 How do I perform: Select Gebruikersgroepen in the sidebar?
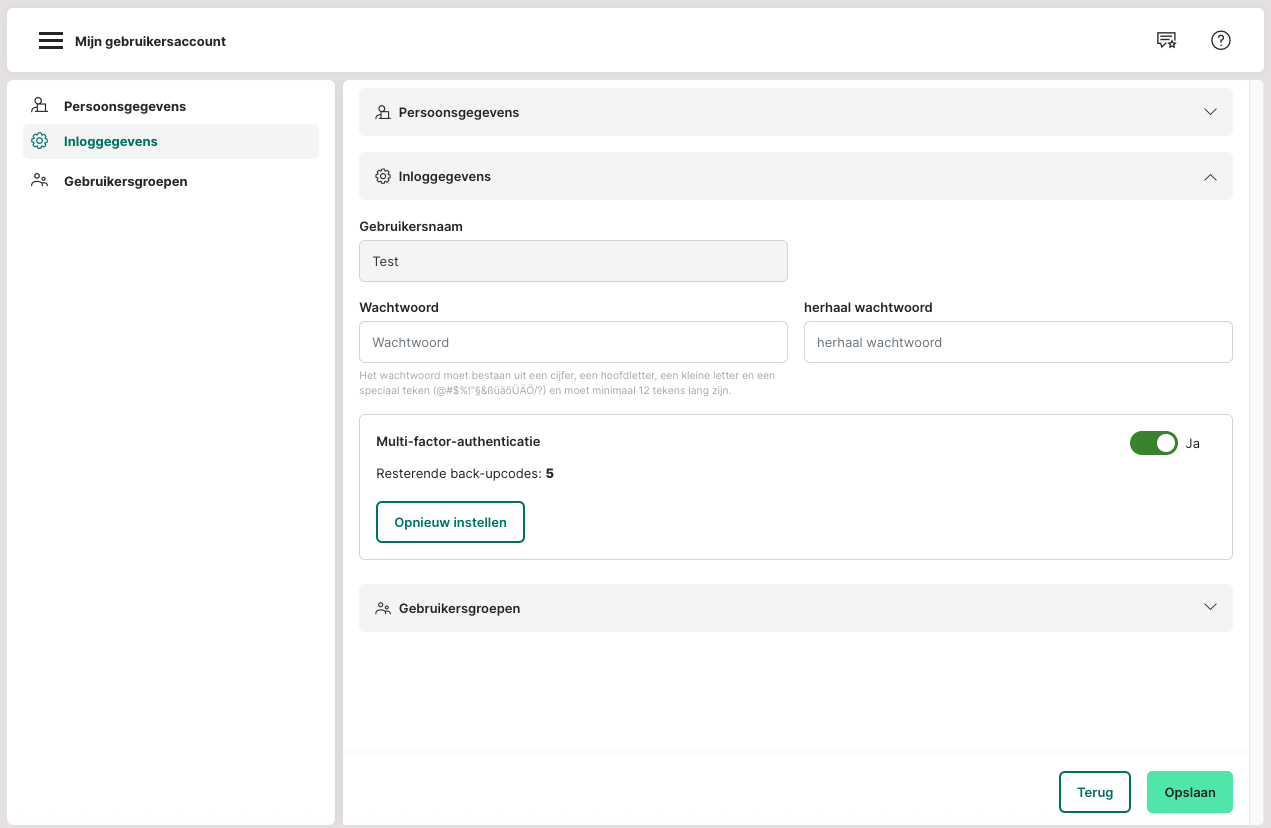click(x=126, y=181)
